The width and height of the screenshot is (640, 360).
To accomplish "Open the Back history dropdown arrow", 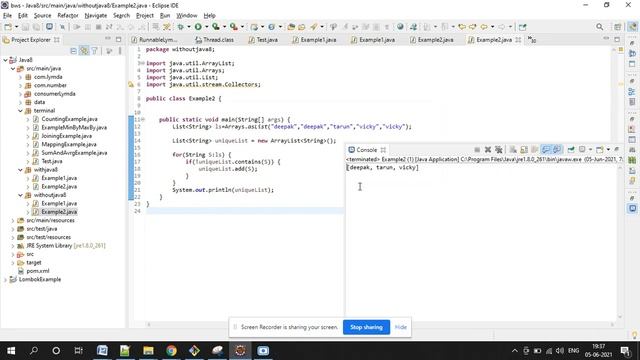I will tap(492, 27).
